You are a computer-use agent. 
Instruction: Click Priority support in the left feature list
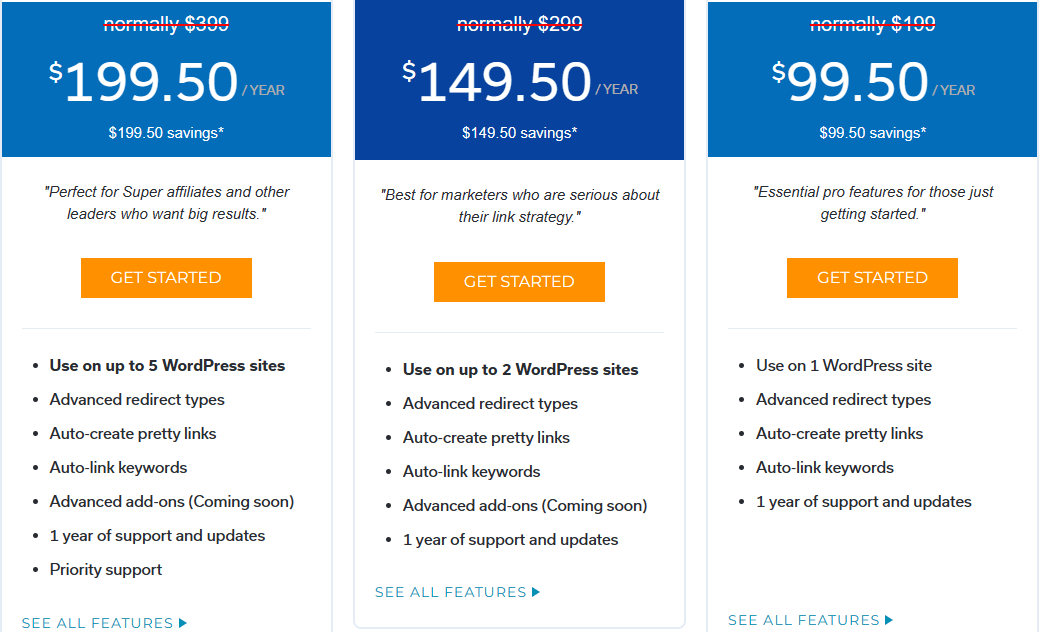(106, 569)
